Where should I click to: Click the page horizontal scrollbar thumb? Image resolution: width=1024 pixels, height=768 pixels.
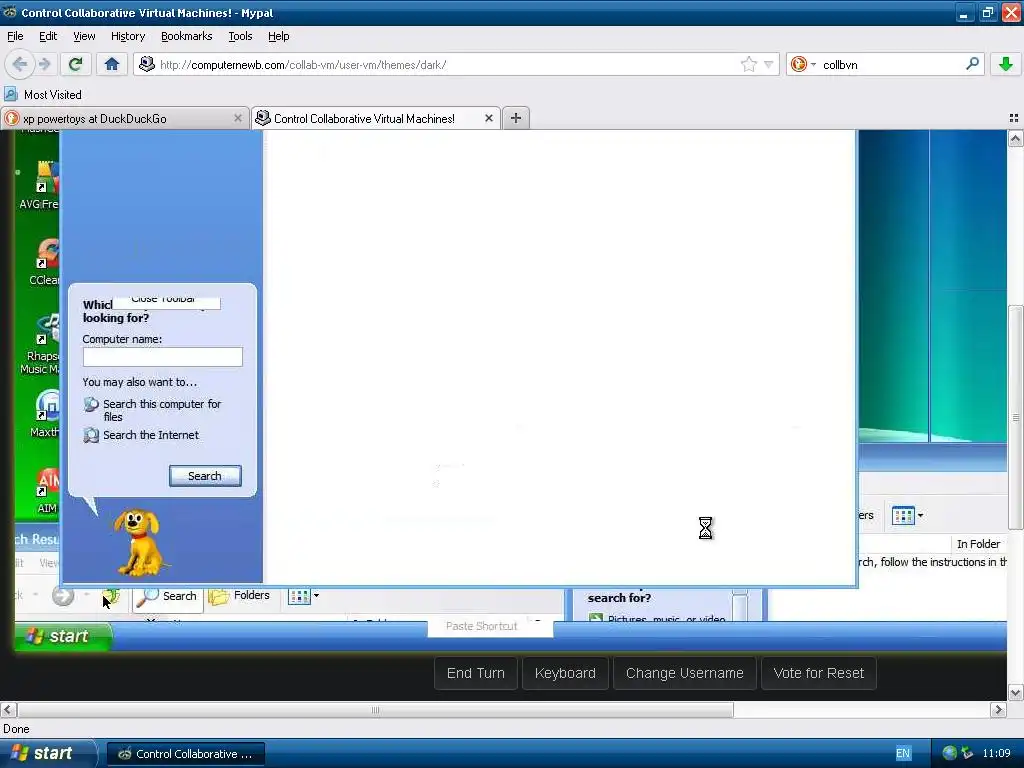376,710
